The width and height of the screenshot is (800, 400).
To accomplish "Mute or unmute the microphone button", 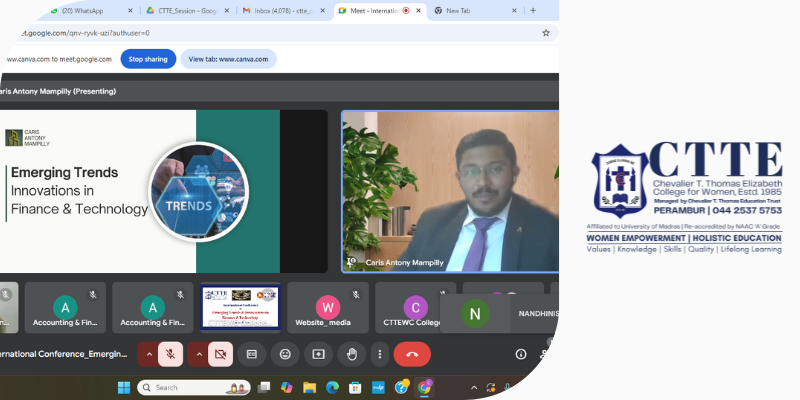I will (170, 354).
